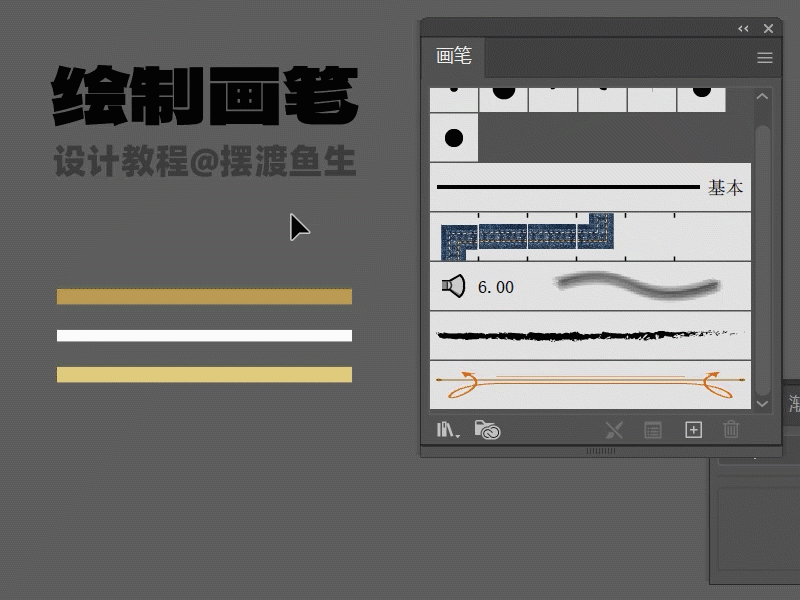Screen dimensions: 800x600
Task: Select the orange ornamental arrow brush
Action: pos(590,382)
